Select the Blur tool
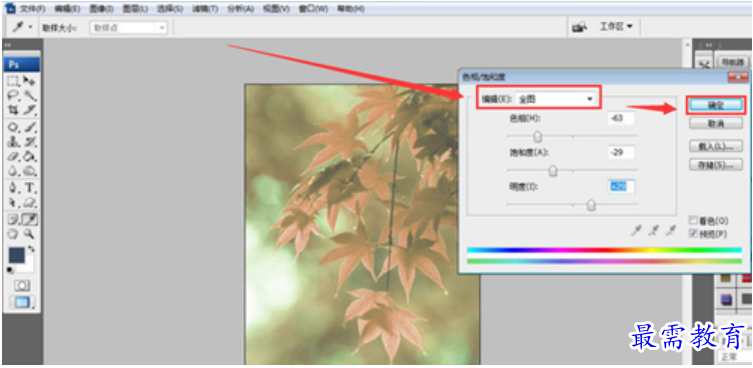753x368 pixels. tap(13, 171)
